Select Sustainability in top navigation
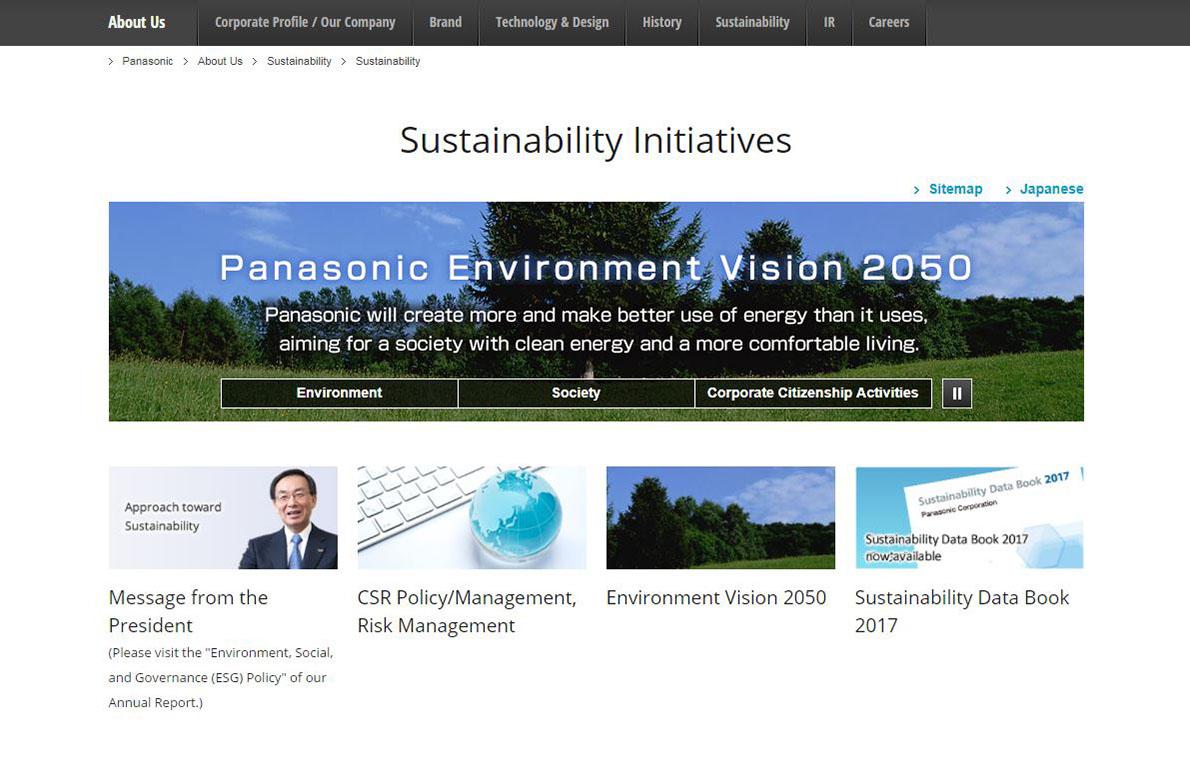Image resolution: width=1190 pixels, height=784 pixels. click(752, 22)
